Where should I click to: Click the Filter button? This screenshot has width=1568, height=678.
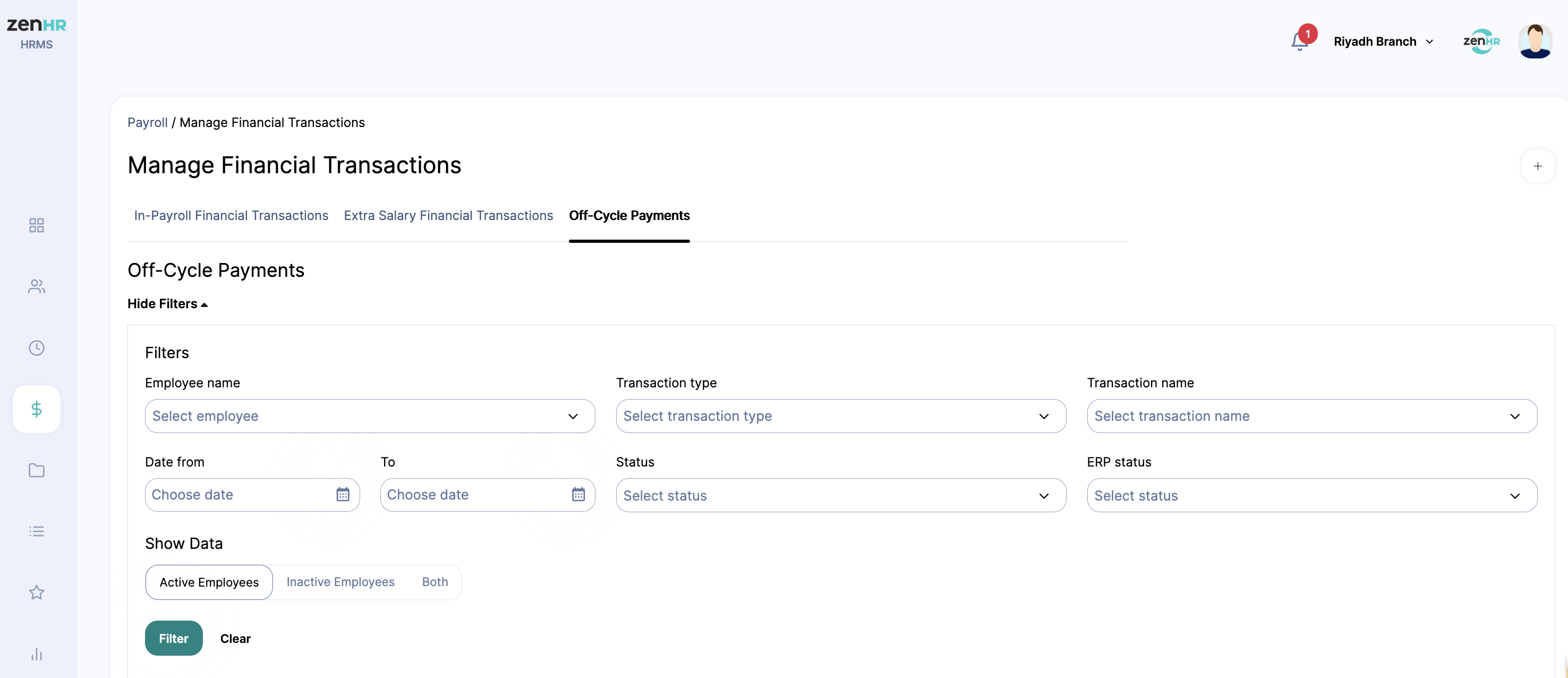[174, 638]
